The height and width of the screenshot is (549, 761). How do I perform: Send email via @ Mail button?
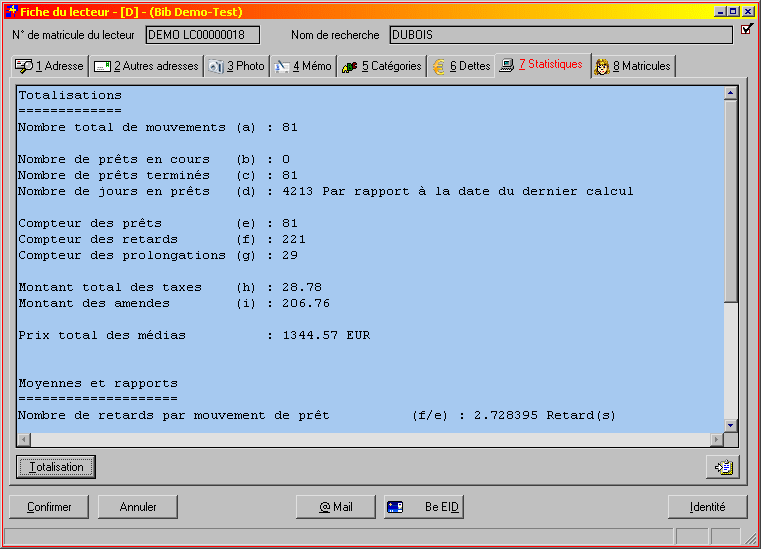(x=336, y=507)
